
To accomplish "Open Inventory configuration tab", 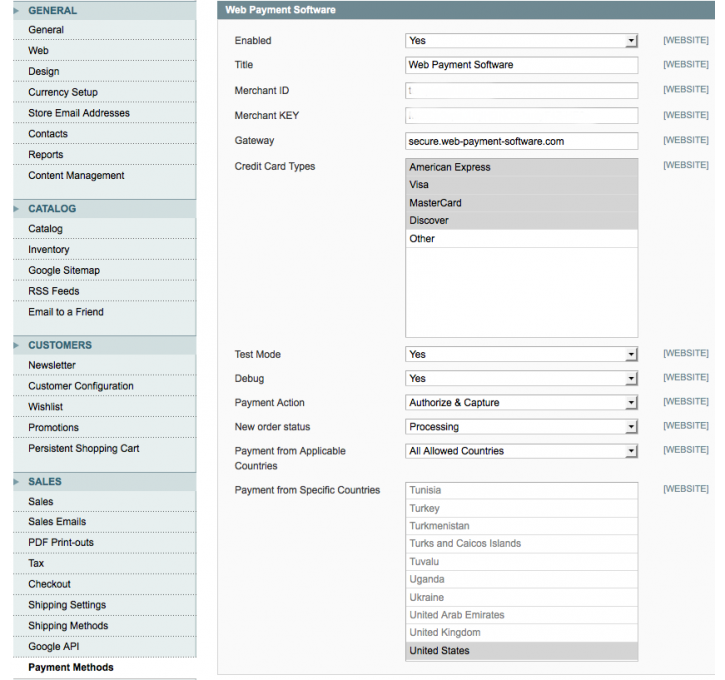I will pos(104,249).
